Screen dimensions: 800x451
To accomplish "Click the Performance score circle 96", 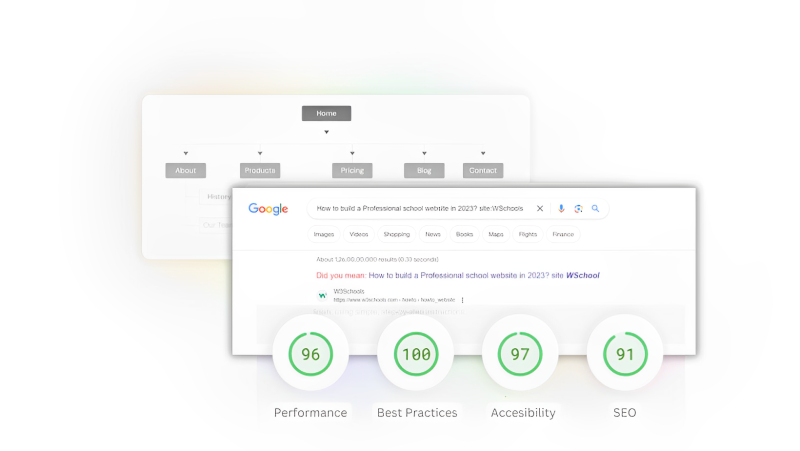I will 310,354.
